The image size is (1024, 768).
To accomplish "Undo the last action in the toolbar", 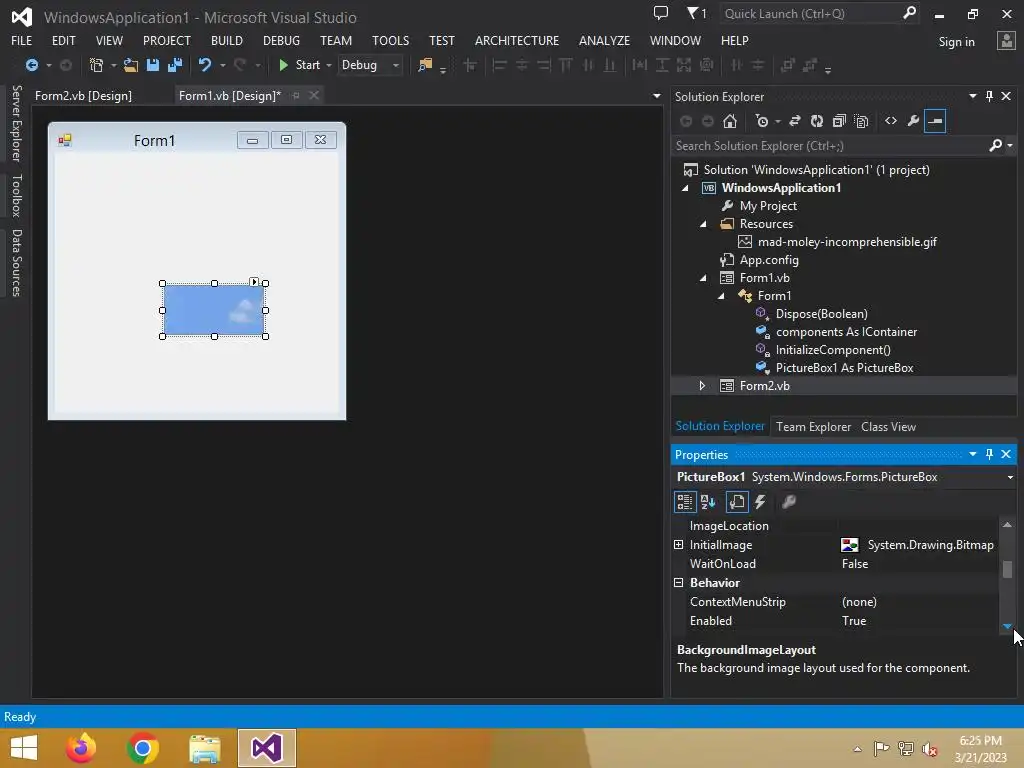I will [205, 65].
